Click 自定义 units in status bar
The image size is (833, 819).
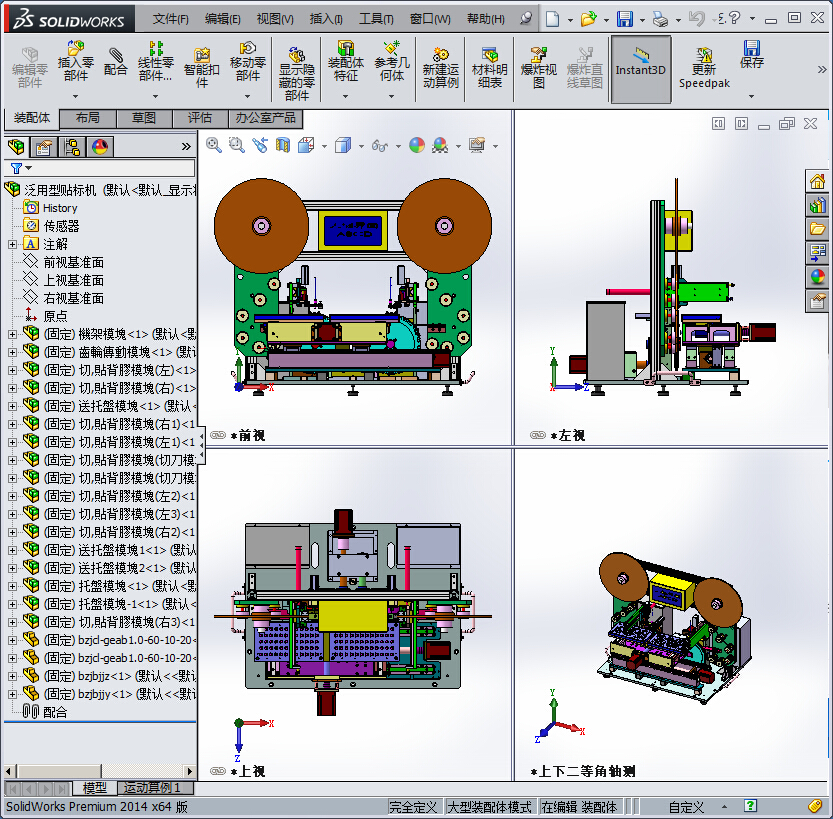tap(686, 807)
